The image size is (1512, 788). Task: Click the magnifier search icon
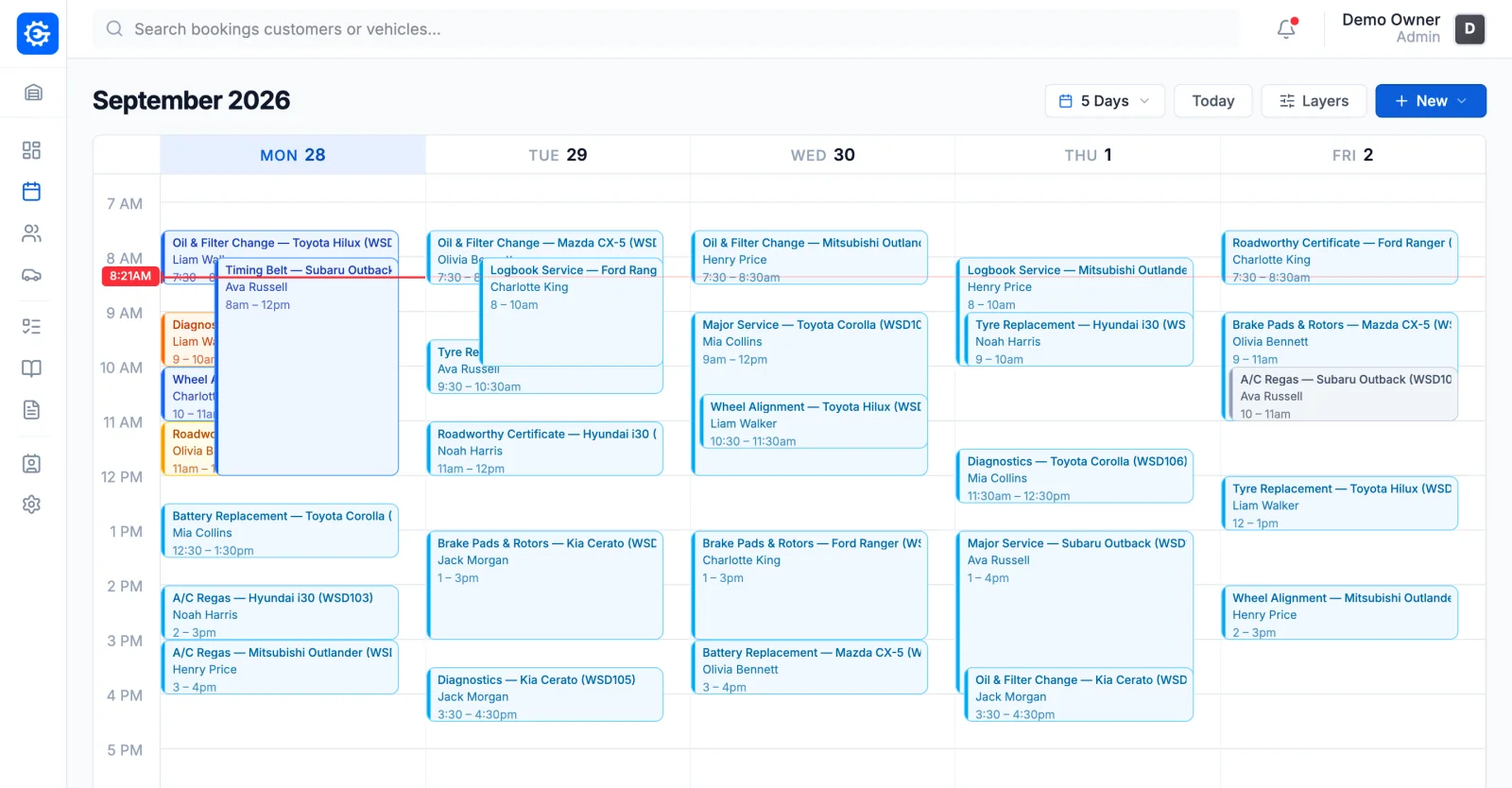point(114,29)
